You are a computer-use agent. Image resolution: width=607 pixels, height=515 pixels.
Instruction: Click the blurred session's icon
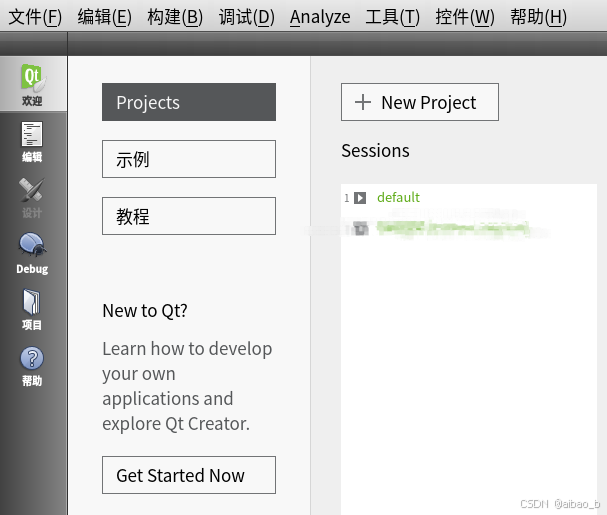(360, 228)
